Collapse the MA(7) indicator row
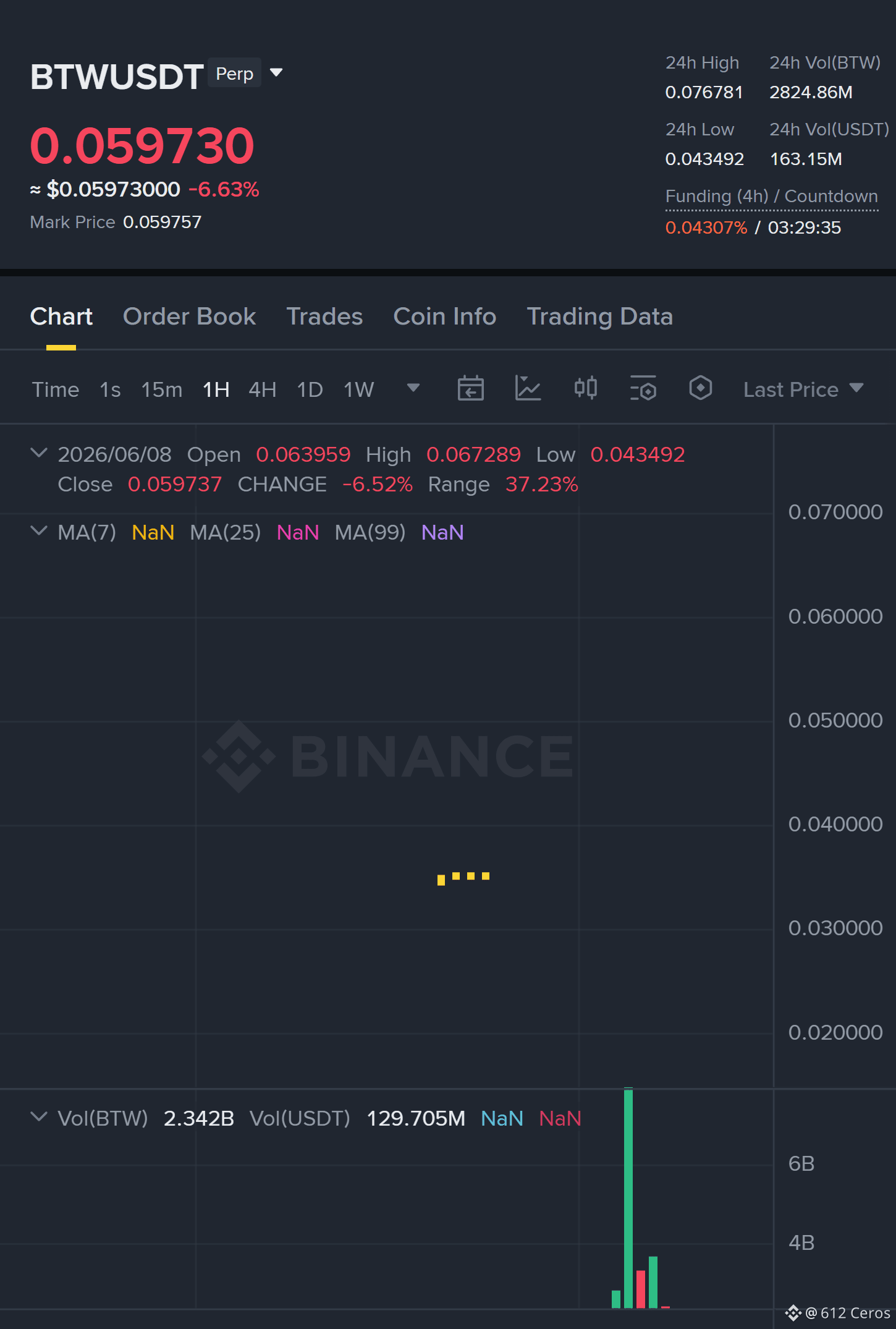Viewport: 896px width, 1329px height. pos(38,531)
